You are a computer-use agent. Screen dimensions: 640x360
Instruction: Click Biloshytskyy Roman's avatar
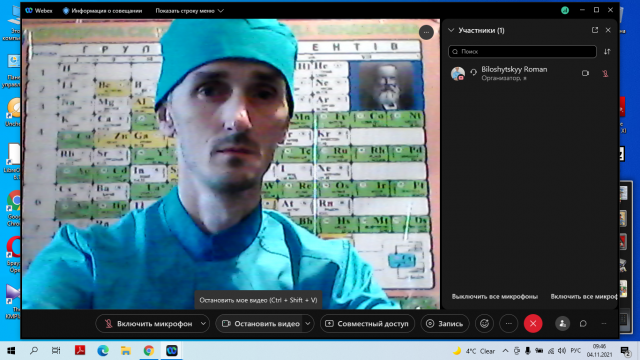pyautogui.click(x=458, y=73)
